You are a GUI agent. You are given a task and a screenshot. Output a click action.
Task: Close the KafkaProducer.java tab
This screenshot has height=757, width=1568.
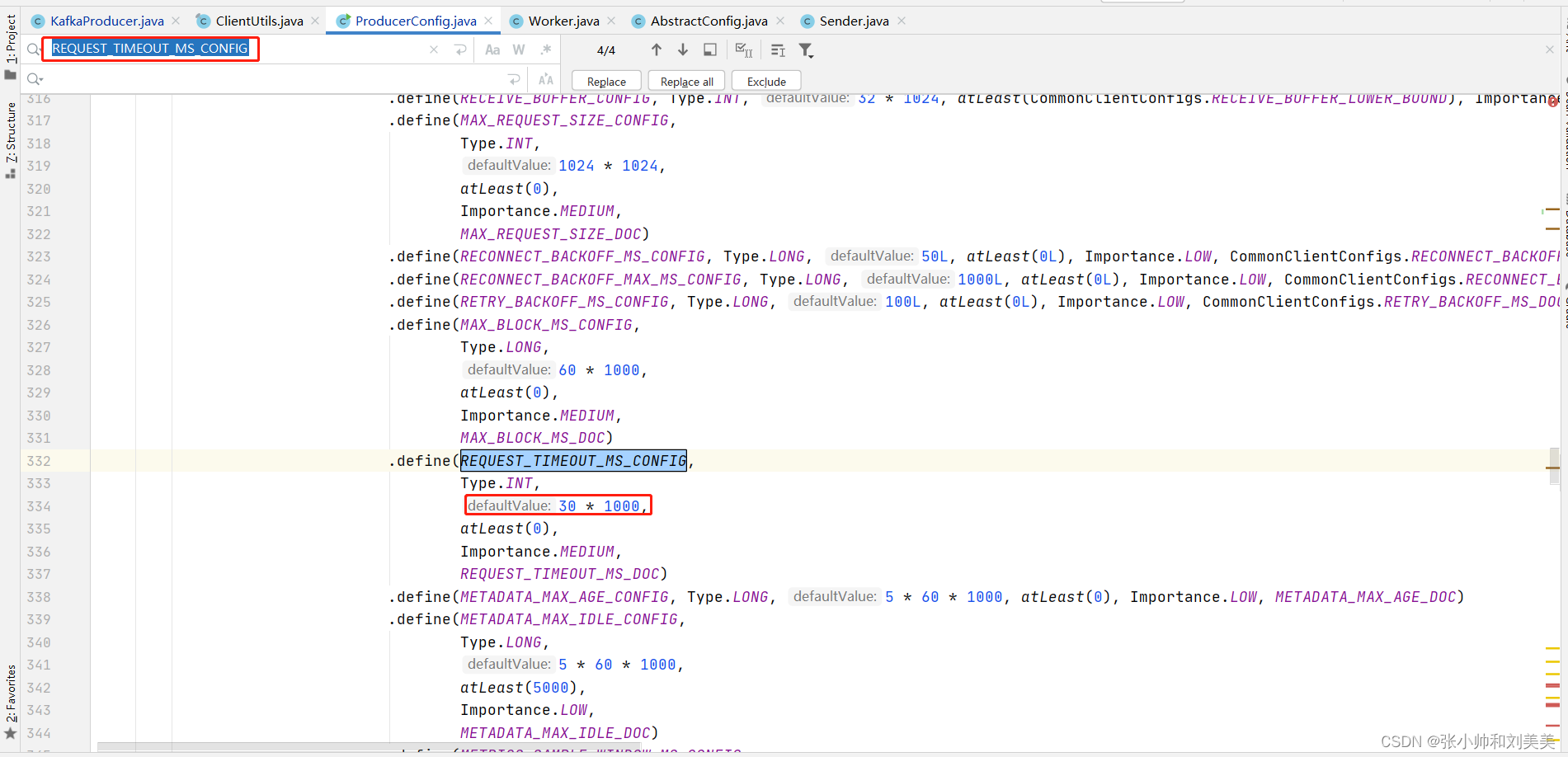[176, 21]
